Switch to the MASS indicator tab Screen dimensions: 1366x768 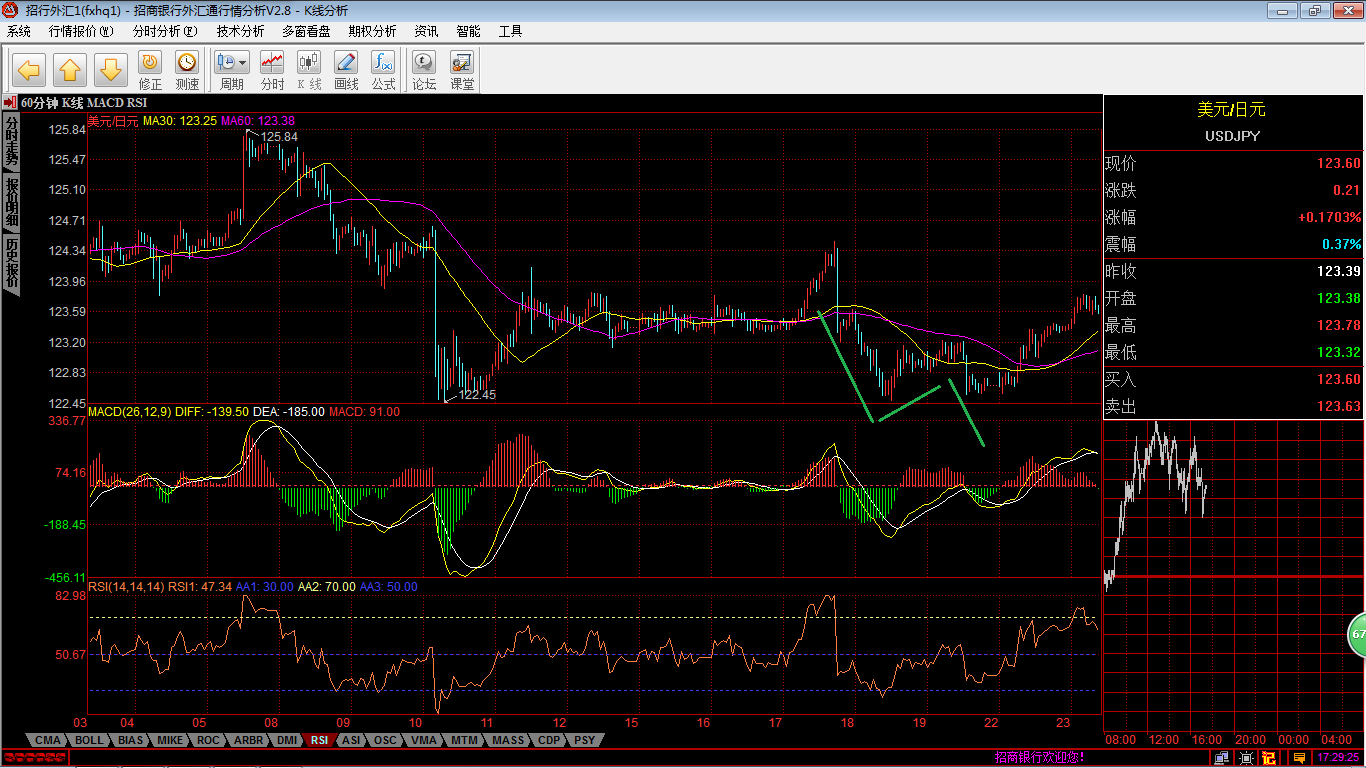point(508,741)
